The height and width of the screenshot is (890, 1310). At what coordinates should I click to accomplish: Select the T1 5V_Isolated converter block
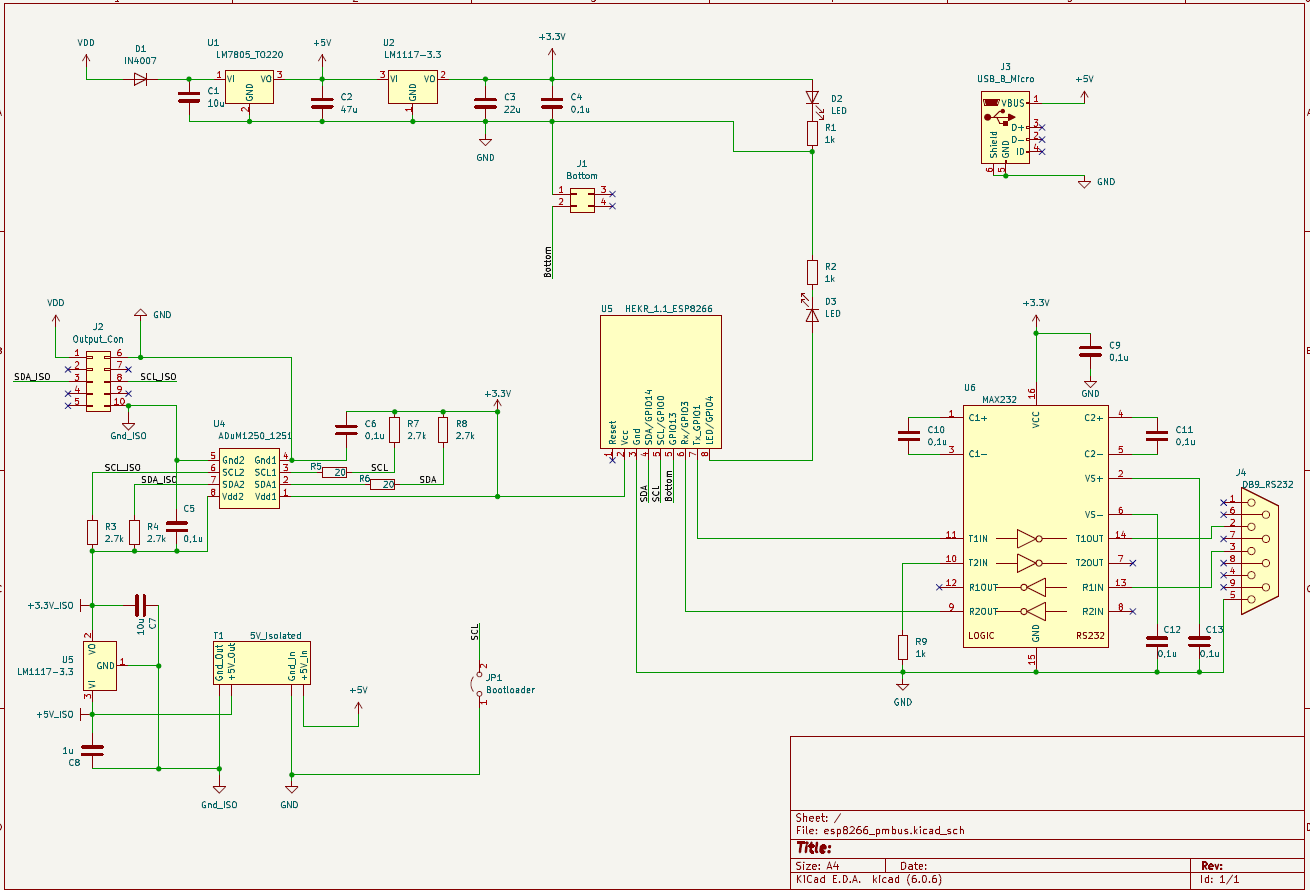pyautogui.click(x=262, y=662)
